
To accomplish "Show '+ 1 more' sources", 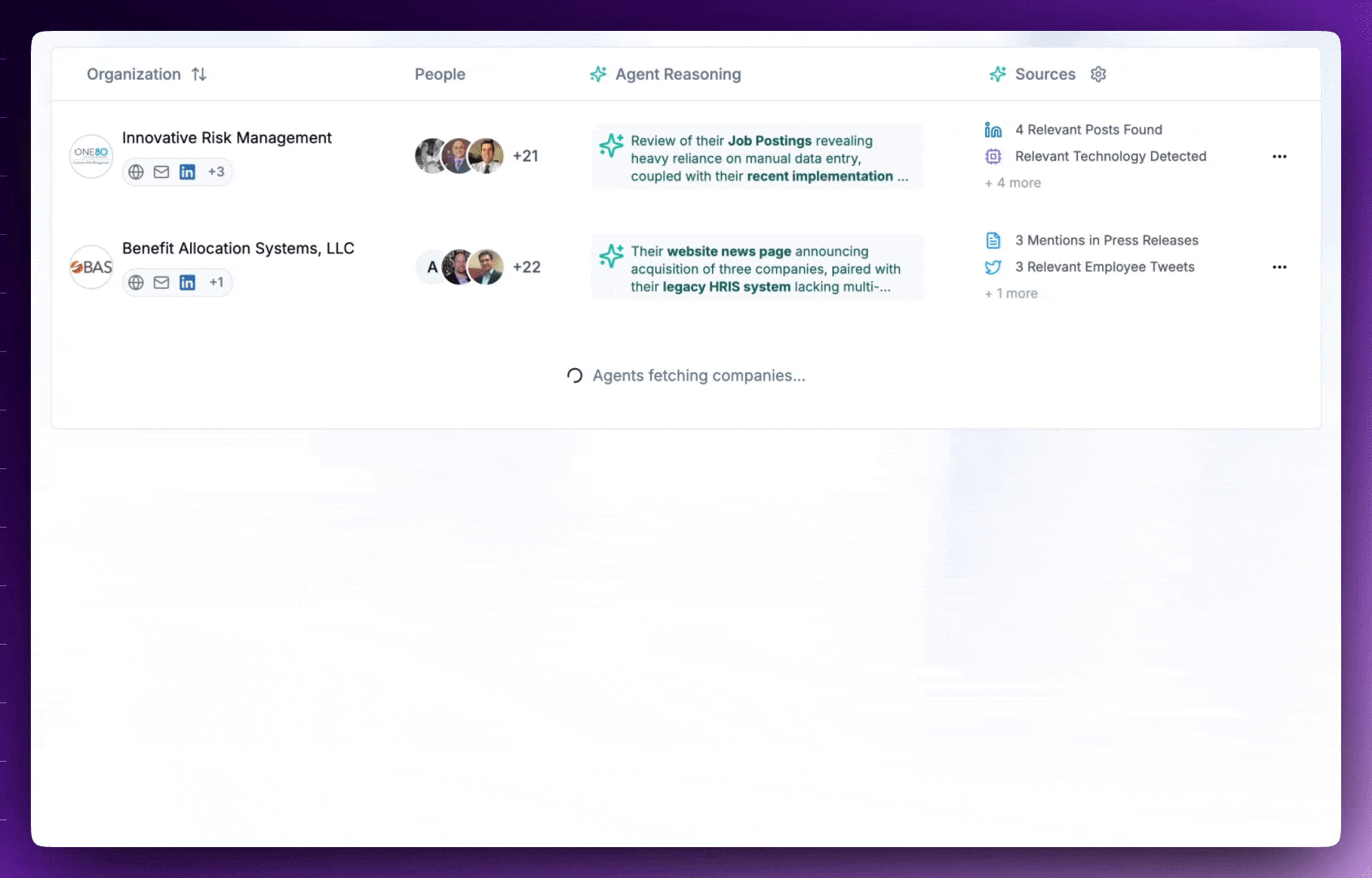I will [1011, 294].
